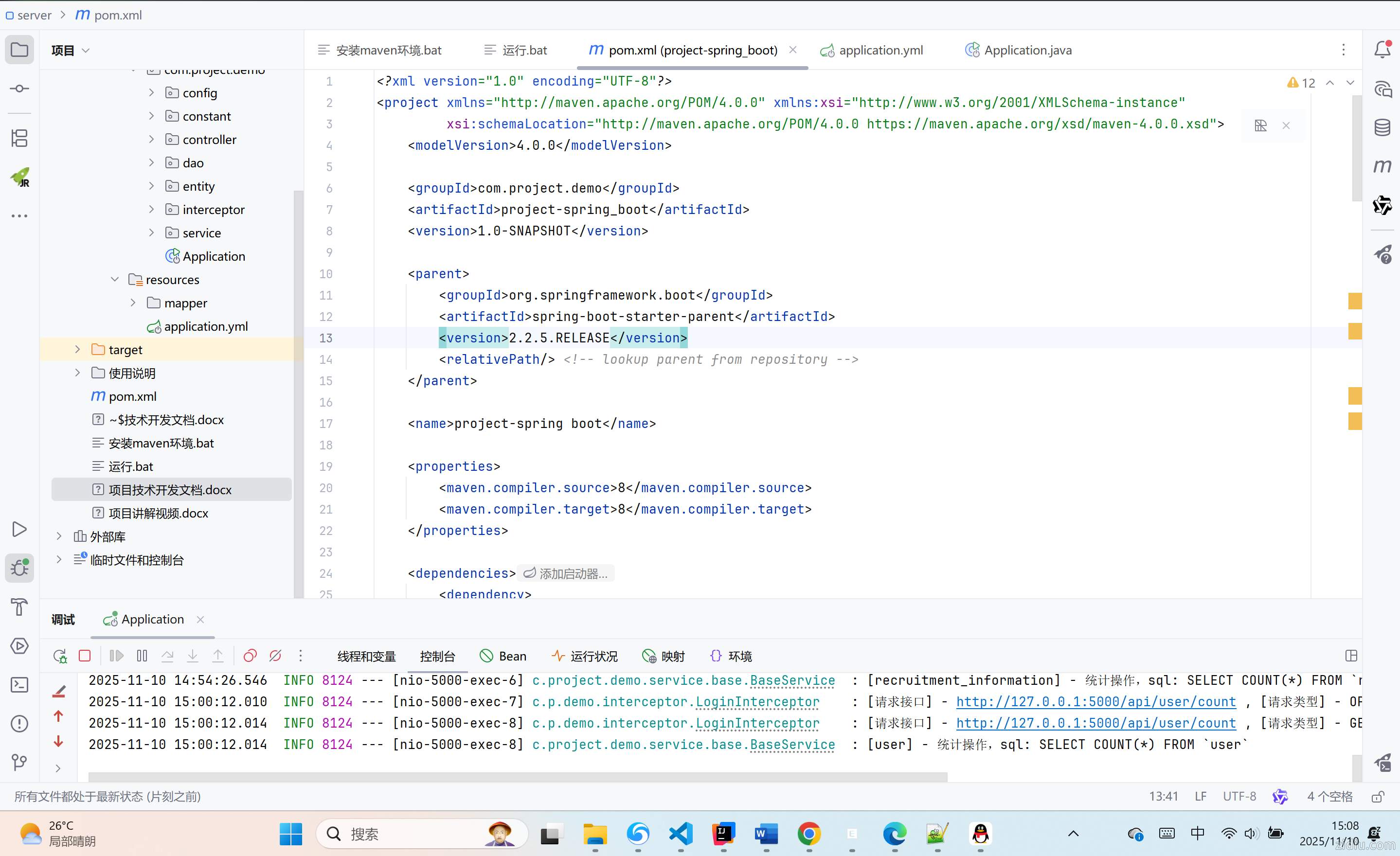1400x856 pixels.
Task: Click the Notifications bell icon
Action: [1382, 50]
